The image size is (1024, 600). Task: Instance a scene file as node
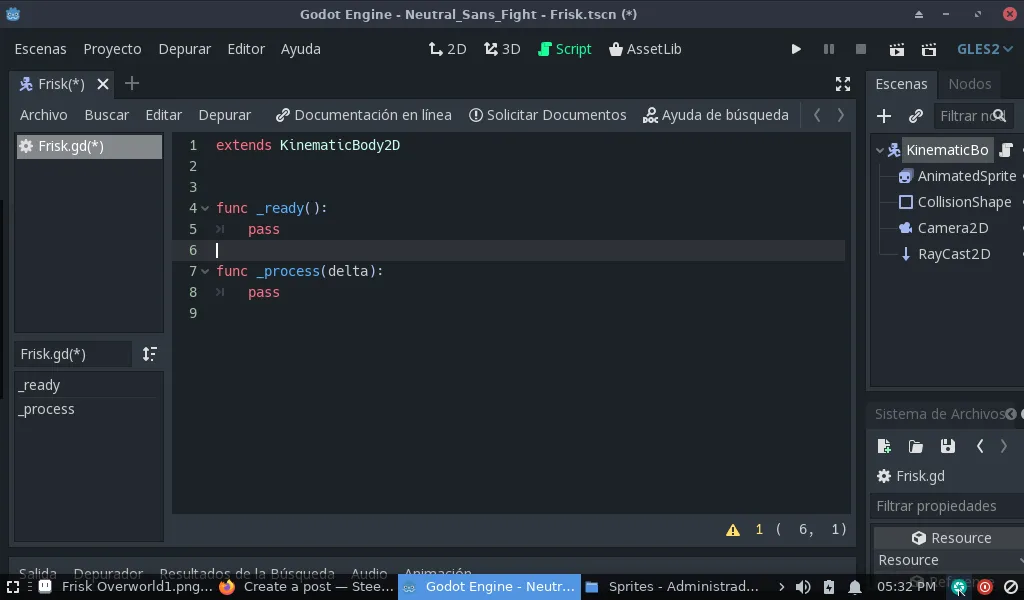pos(916,116)
